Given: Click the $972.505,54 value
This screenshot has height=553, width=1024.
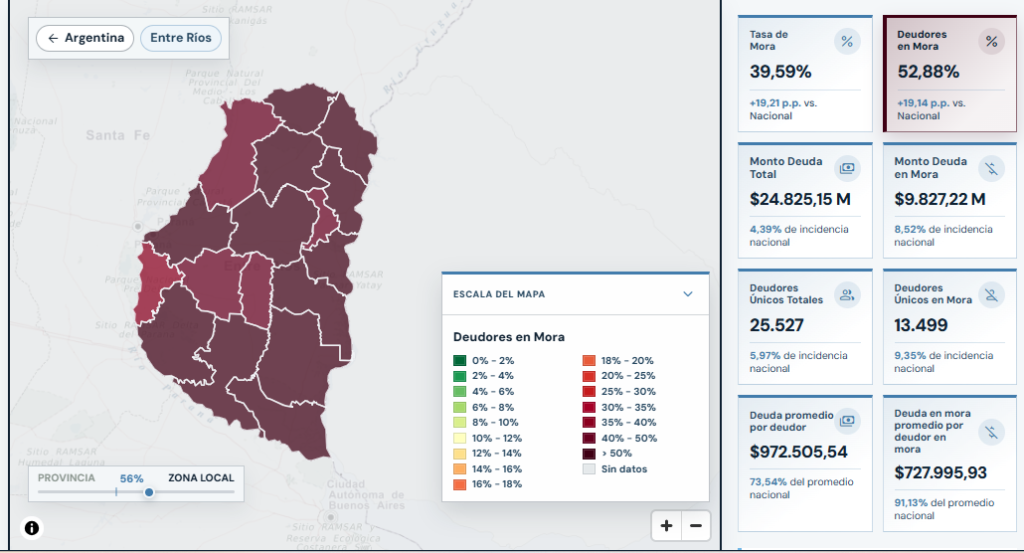Looking at the screenshot, I should pyautogui.click(x=799, y=452).
